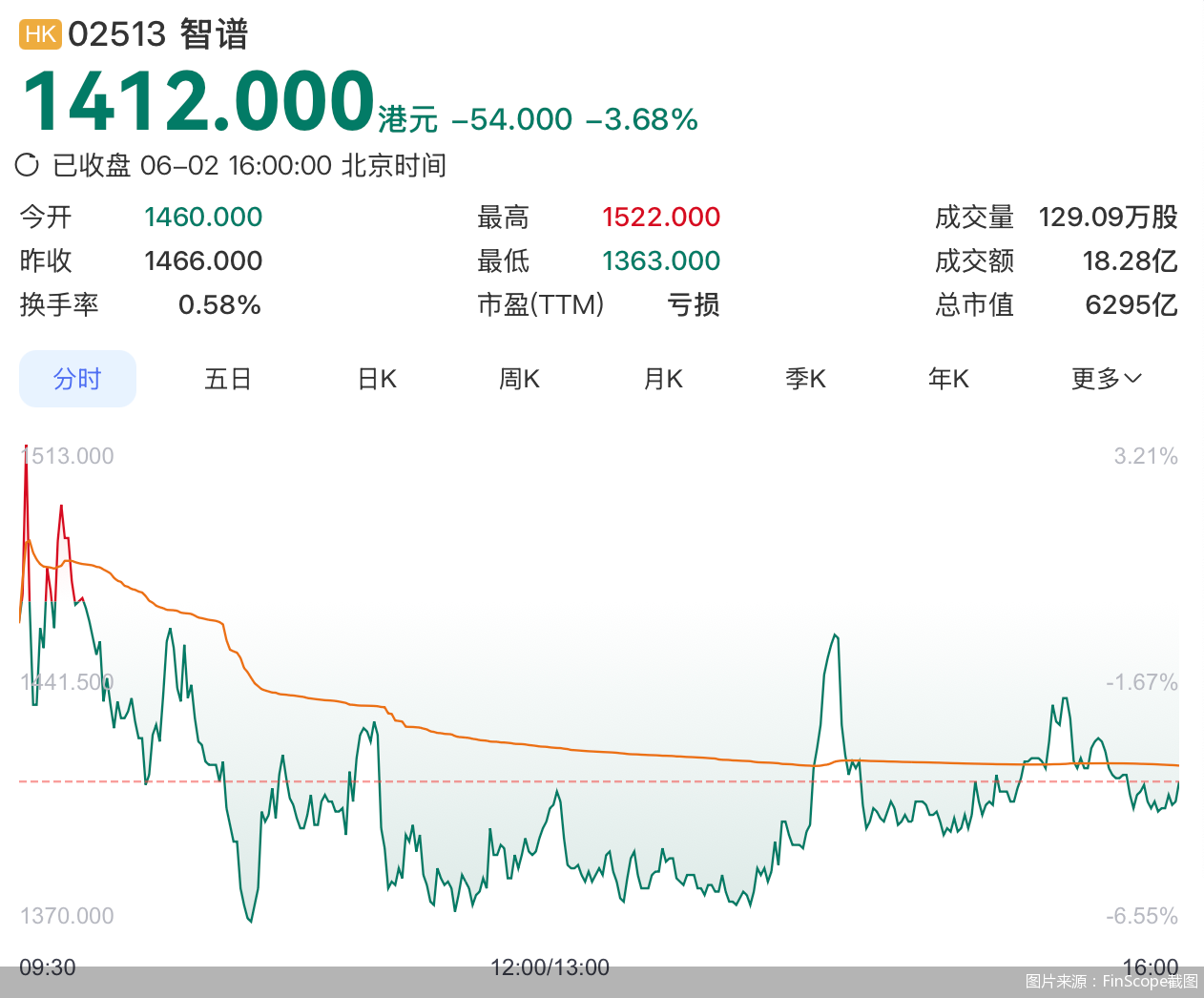This screenshot has height=998, width=1204.
Task: Click the 成交额 value 18.28亿
Action: click(1131, 261)
